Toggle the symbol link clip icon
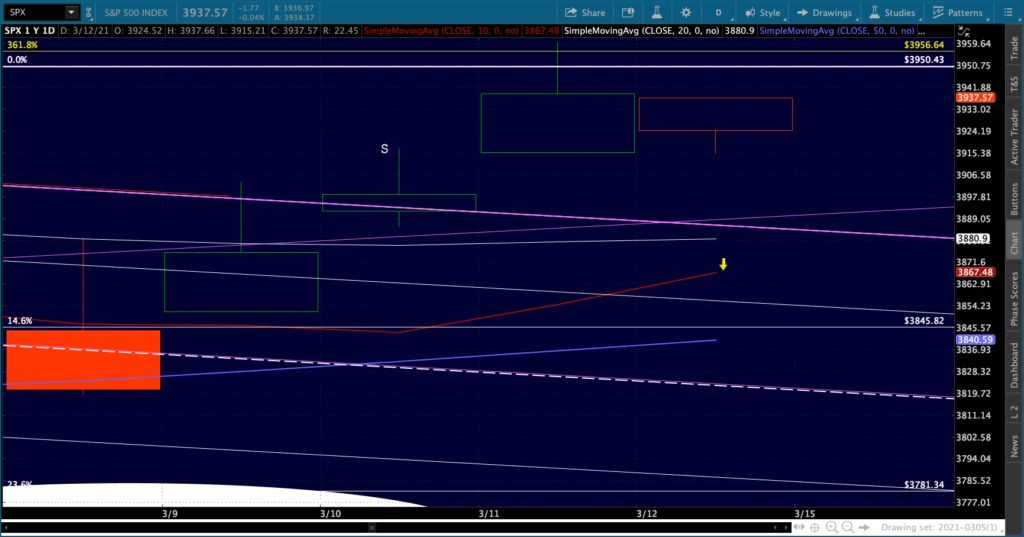 88,12
